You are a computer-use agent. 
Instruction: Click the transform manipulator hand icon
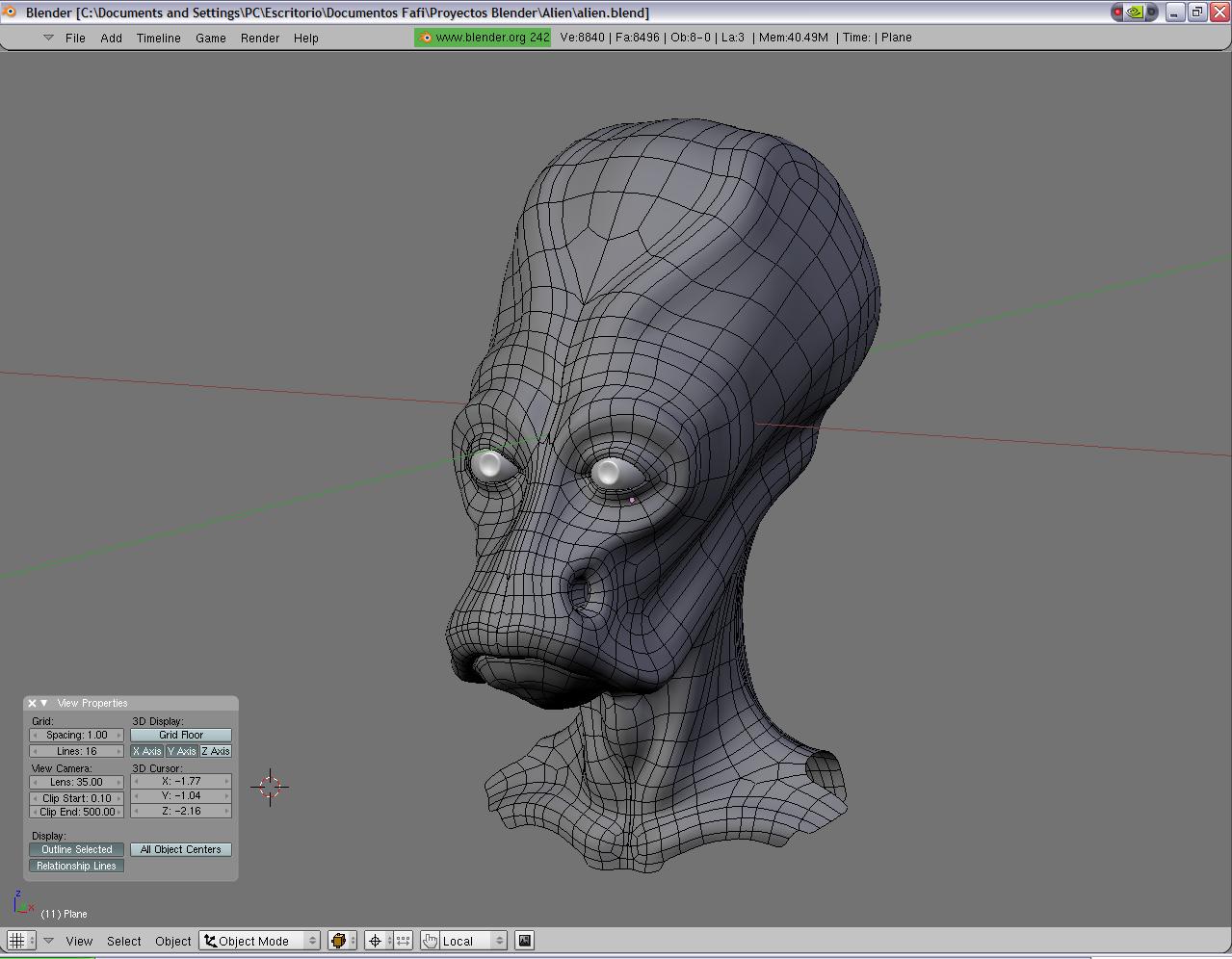pyautogui.click(x=430, y=941)
